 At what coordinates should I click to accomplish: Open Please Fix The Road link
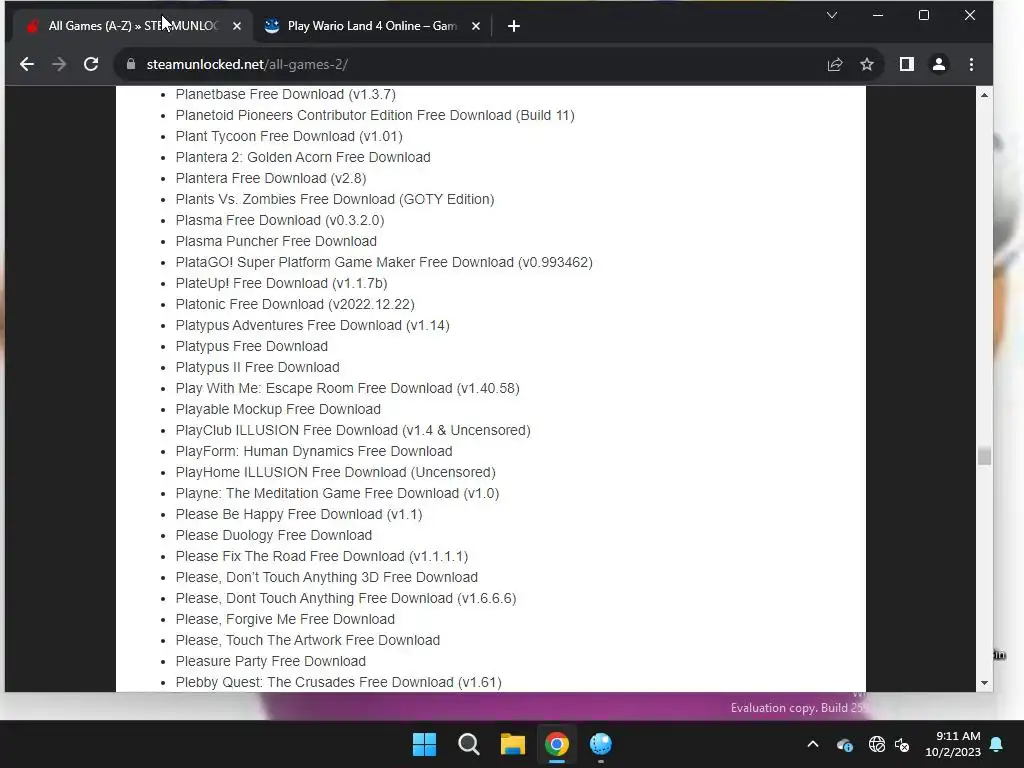(x=321, y=556)
